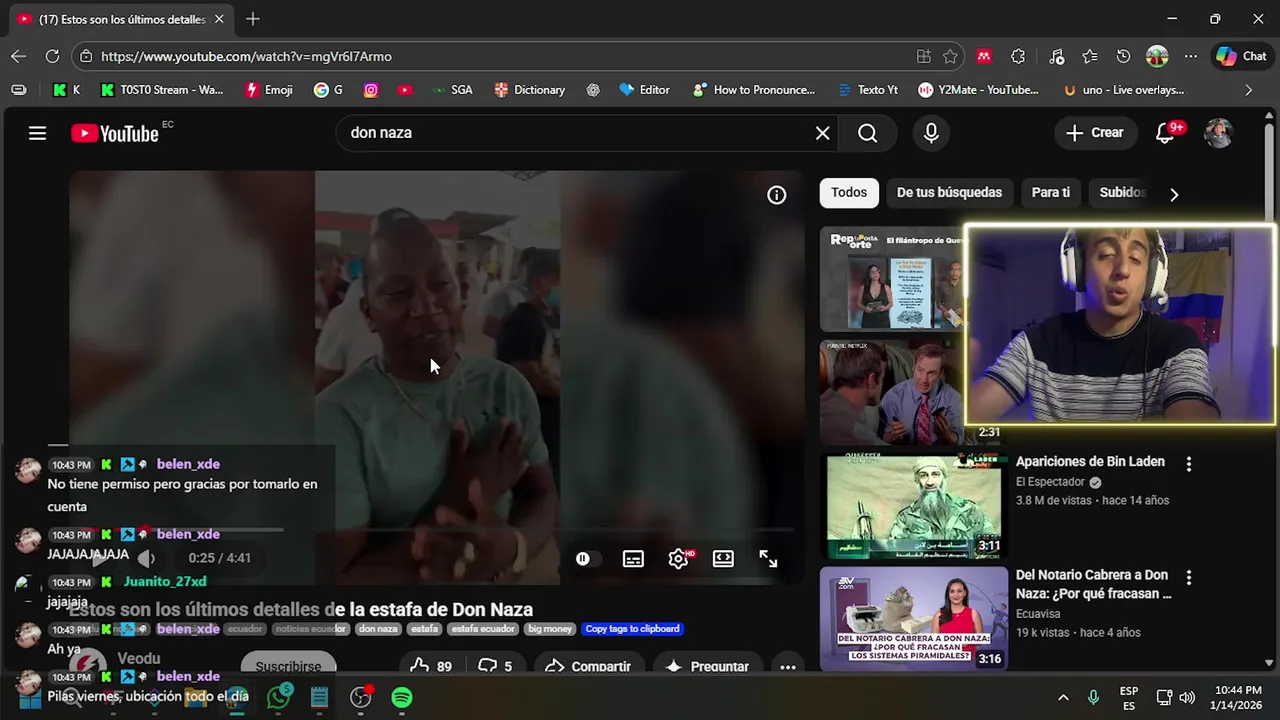
Task: Like the video with 89 likes
Action: [x=430, y=666]
